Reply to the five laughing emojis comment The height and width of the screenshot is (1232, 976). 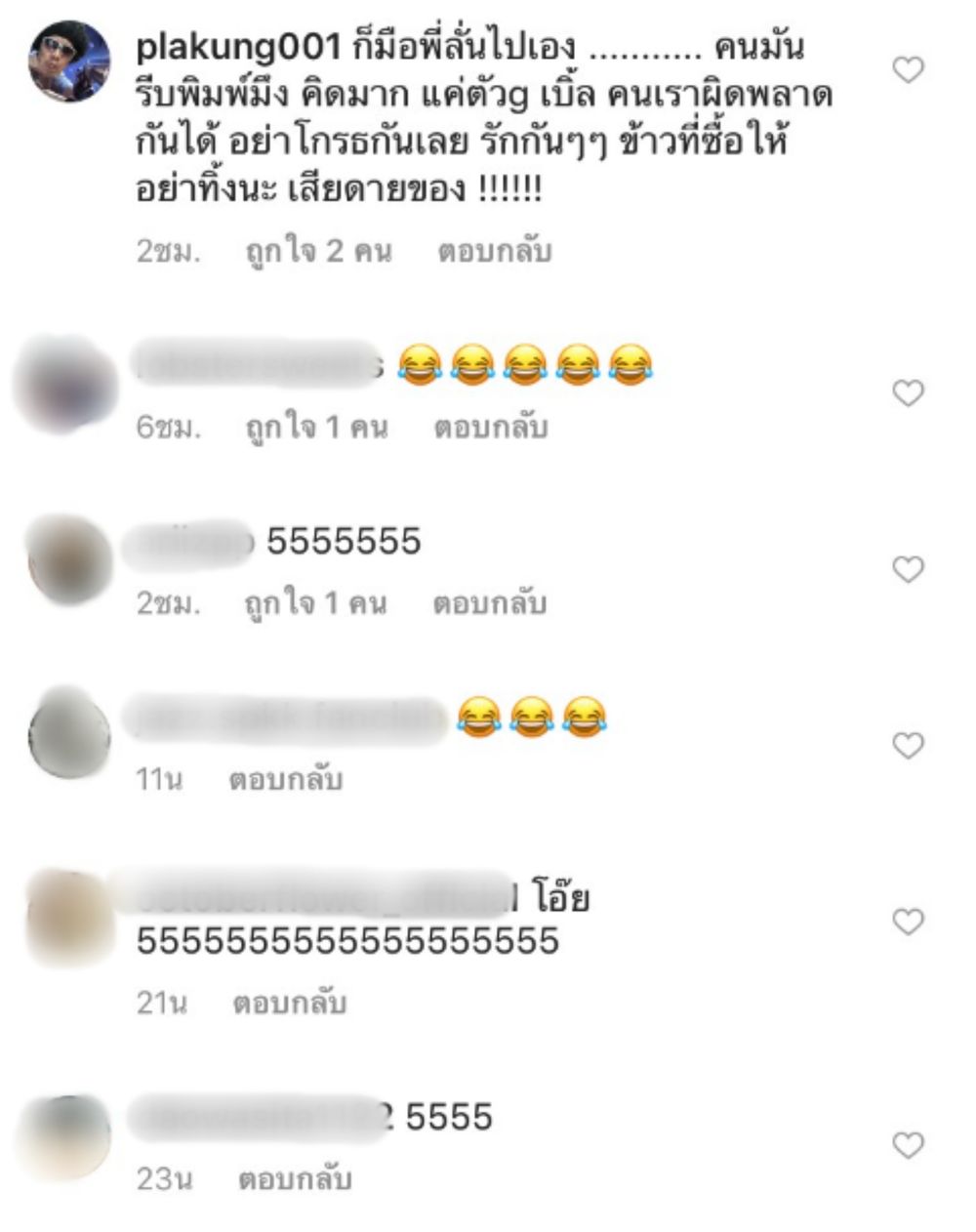tap(491, 428)
